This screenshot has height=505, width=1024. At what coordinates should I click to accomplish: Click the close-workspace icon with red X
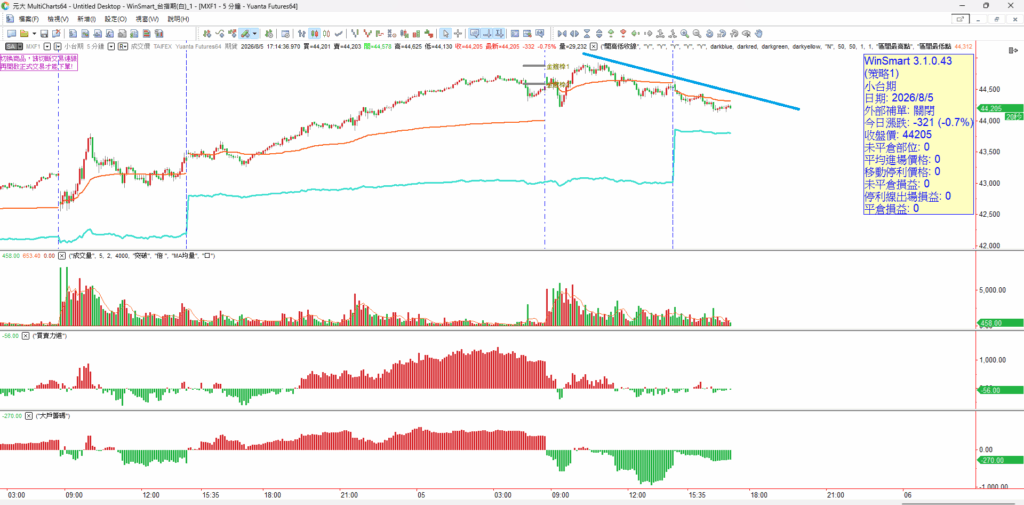coord(56,33)
